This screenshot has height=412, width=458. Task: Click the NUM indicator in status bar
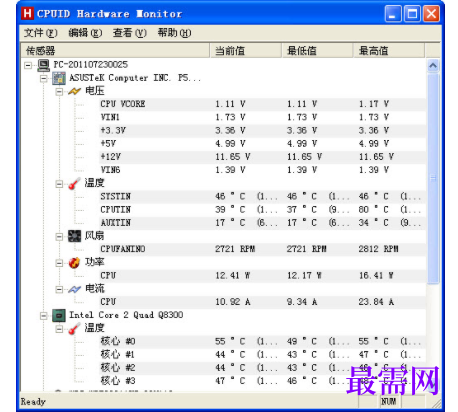click(x=388, y=401)
